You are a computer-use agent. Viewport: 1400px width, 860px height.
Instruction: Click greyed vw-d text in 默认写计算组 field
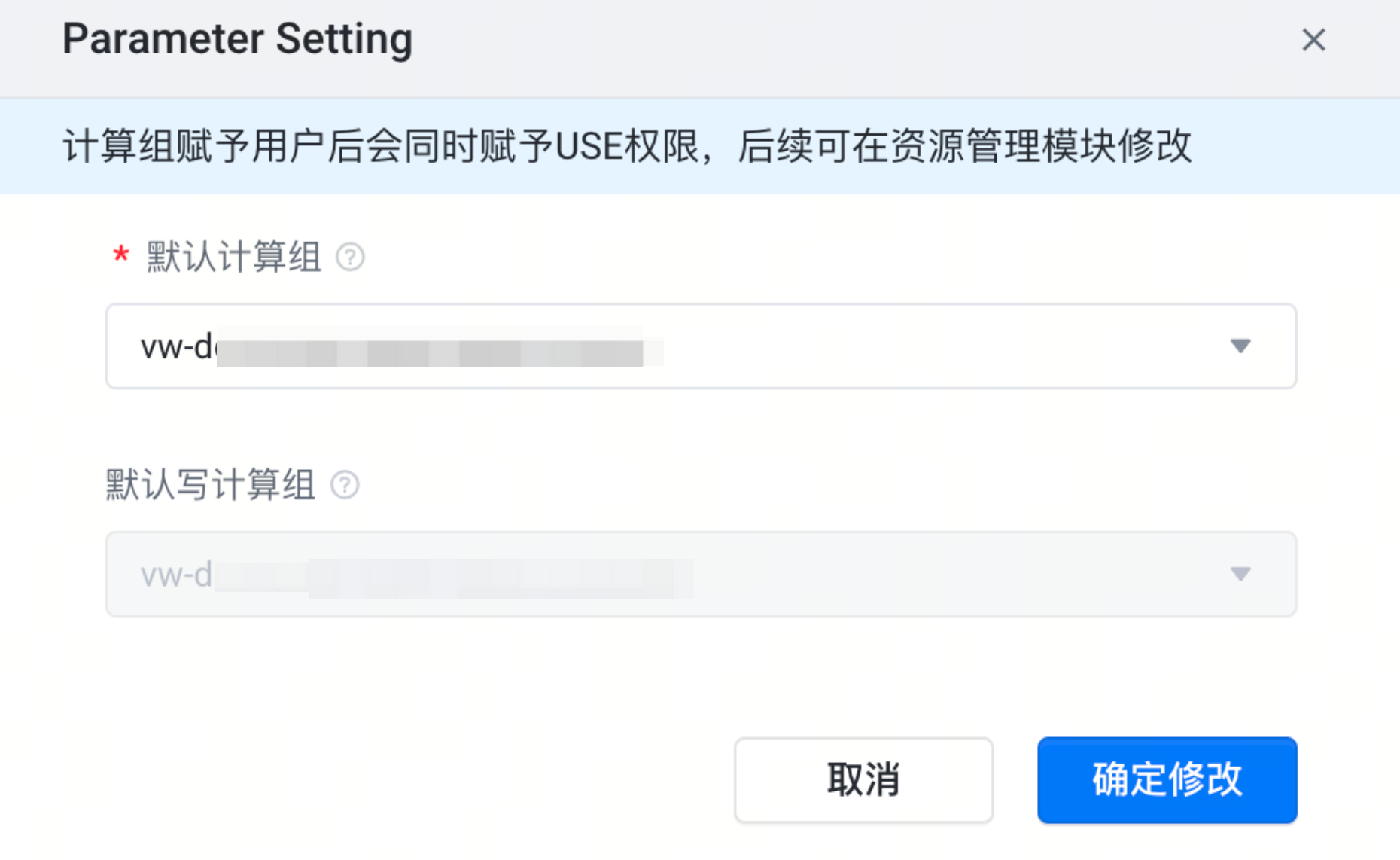tap(176, 575)
